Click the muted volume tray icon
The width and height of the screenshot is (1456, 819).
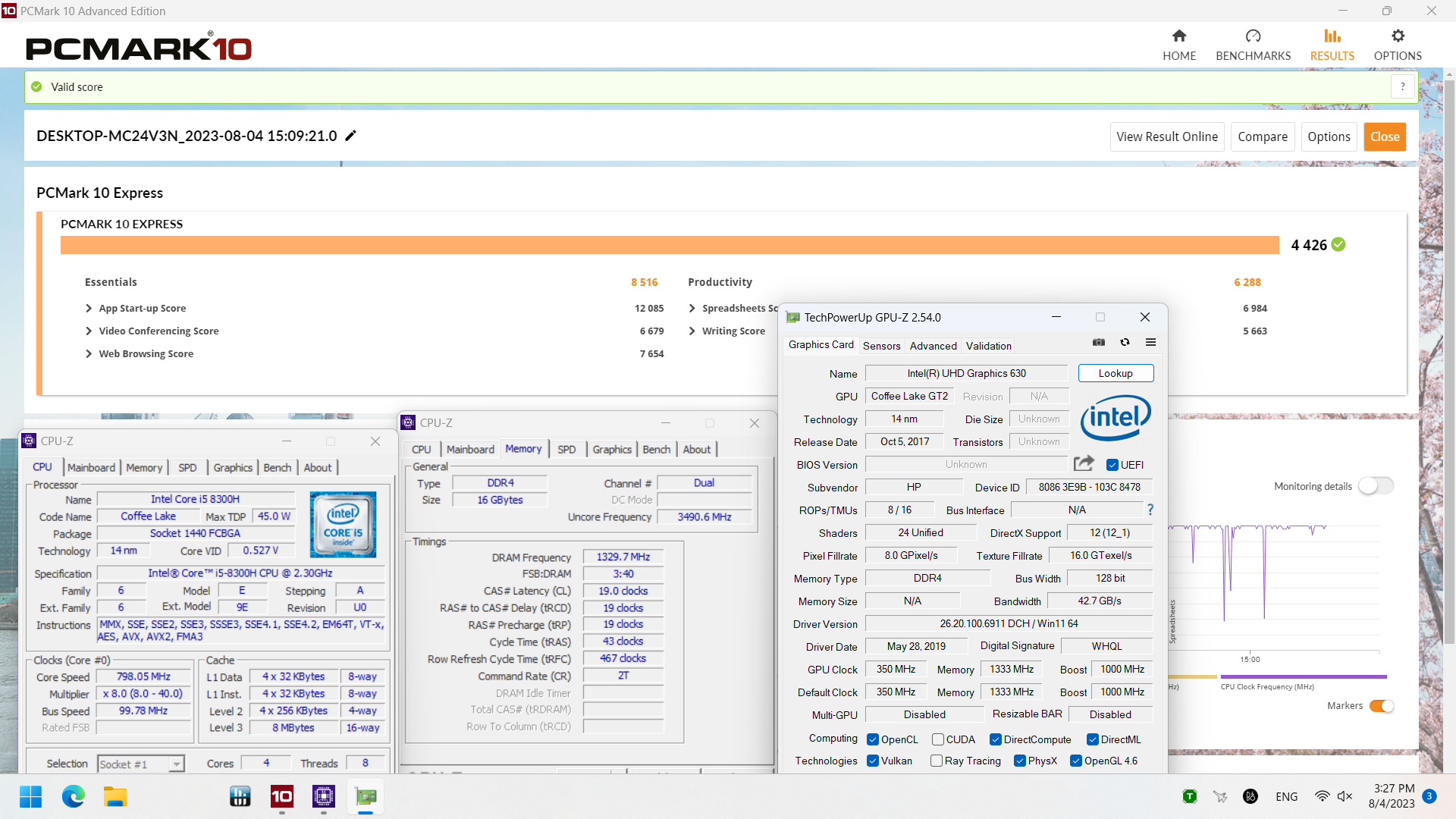1345,796
